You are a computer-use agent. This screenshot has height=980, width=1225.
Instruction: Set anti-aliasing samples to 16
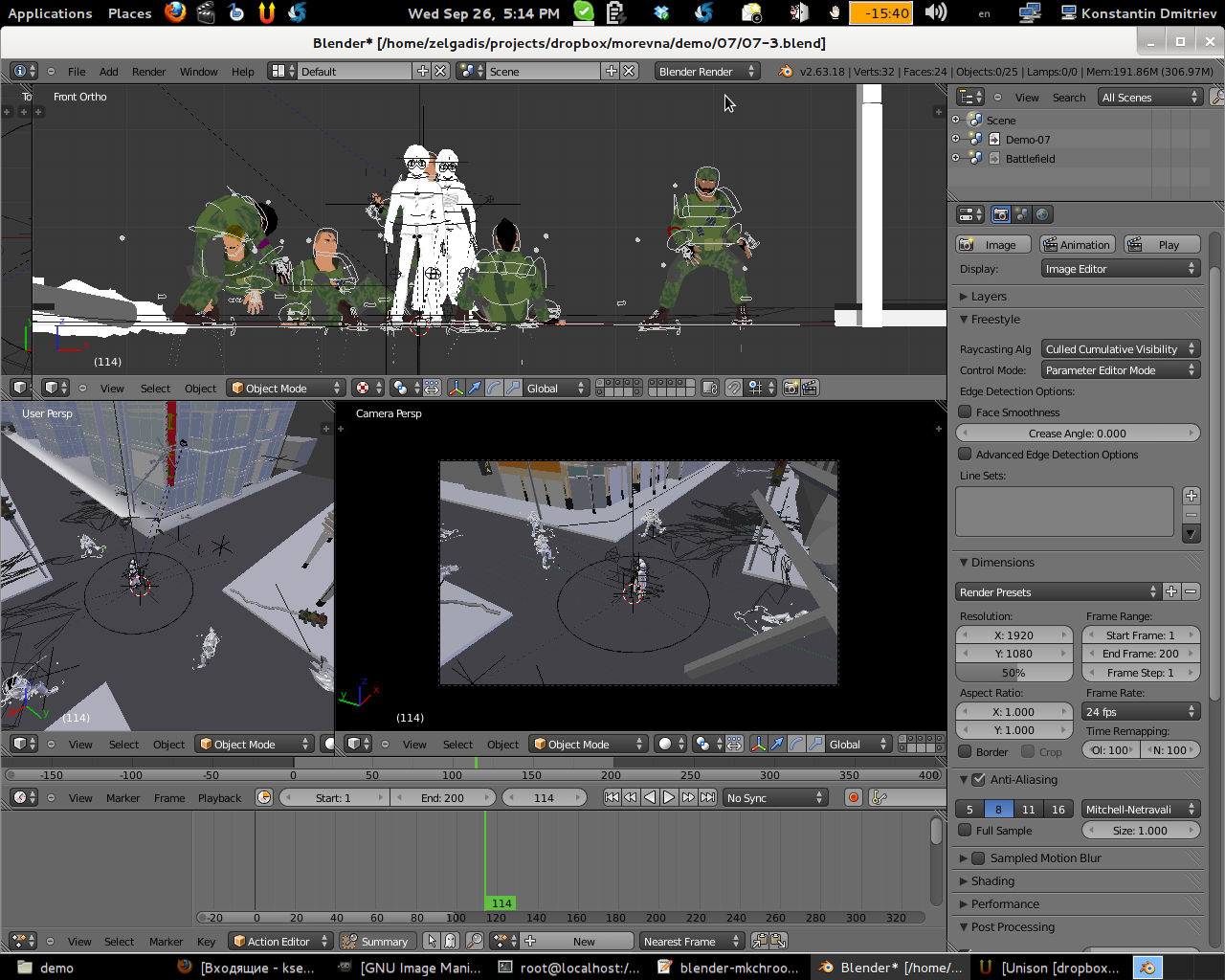[1058, 809]
